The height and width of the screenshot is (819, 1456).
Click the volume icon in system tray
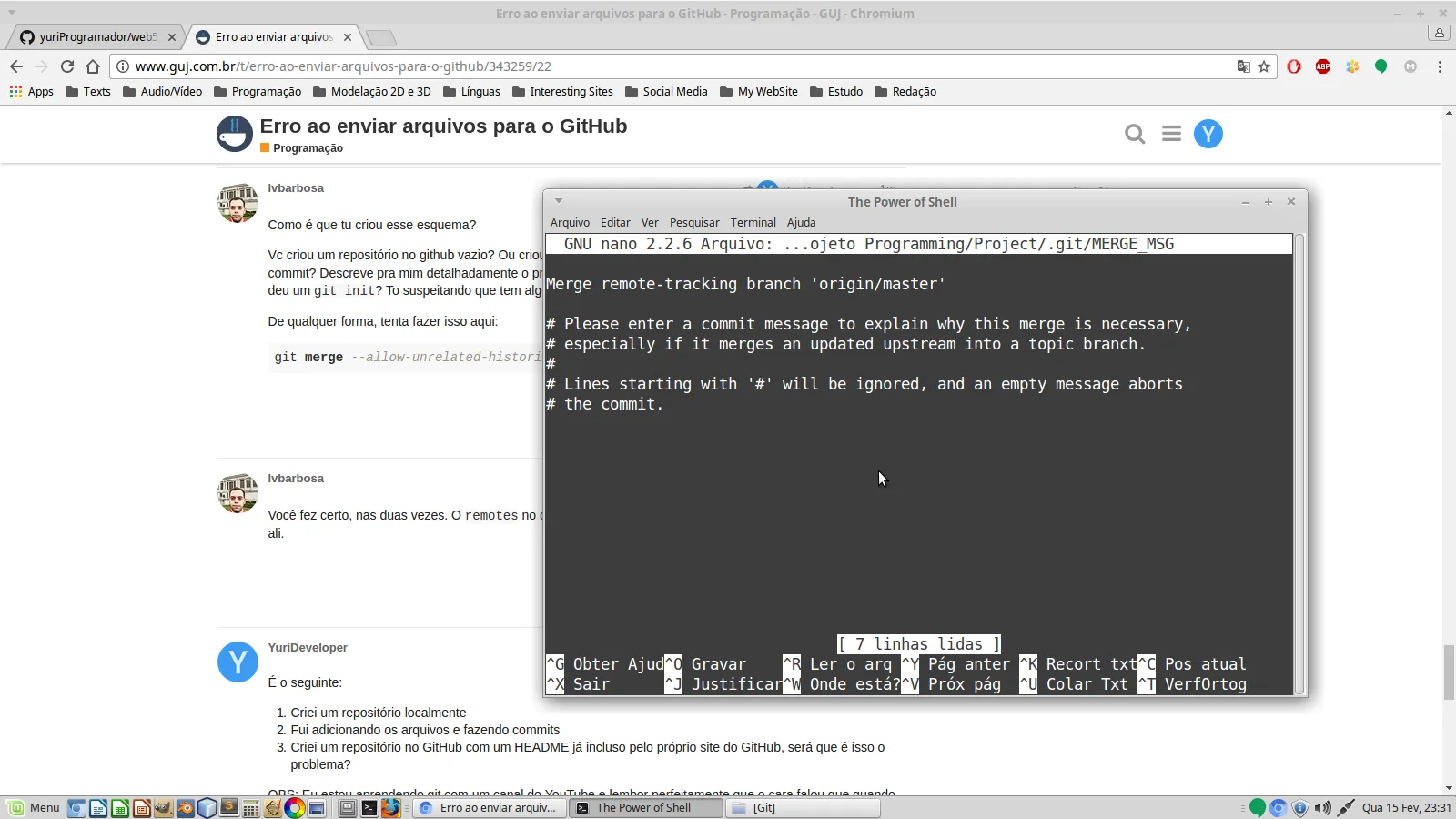[1322, 808]
